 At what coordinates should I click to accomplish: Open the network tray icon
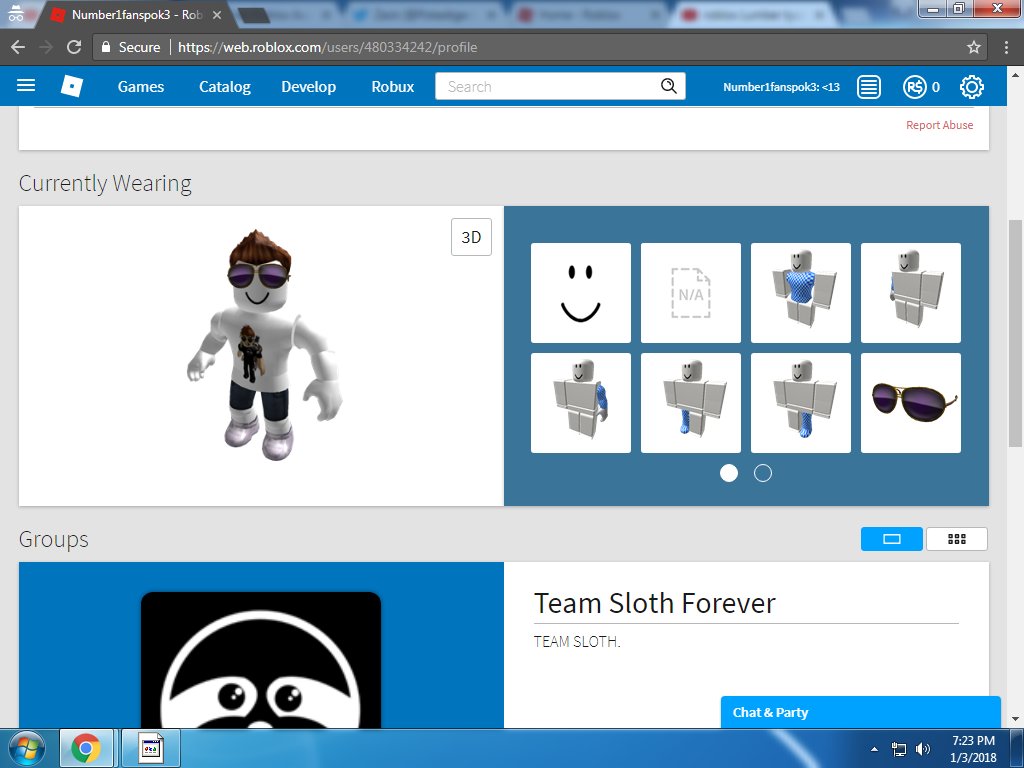899,749
